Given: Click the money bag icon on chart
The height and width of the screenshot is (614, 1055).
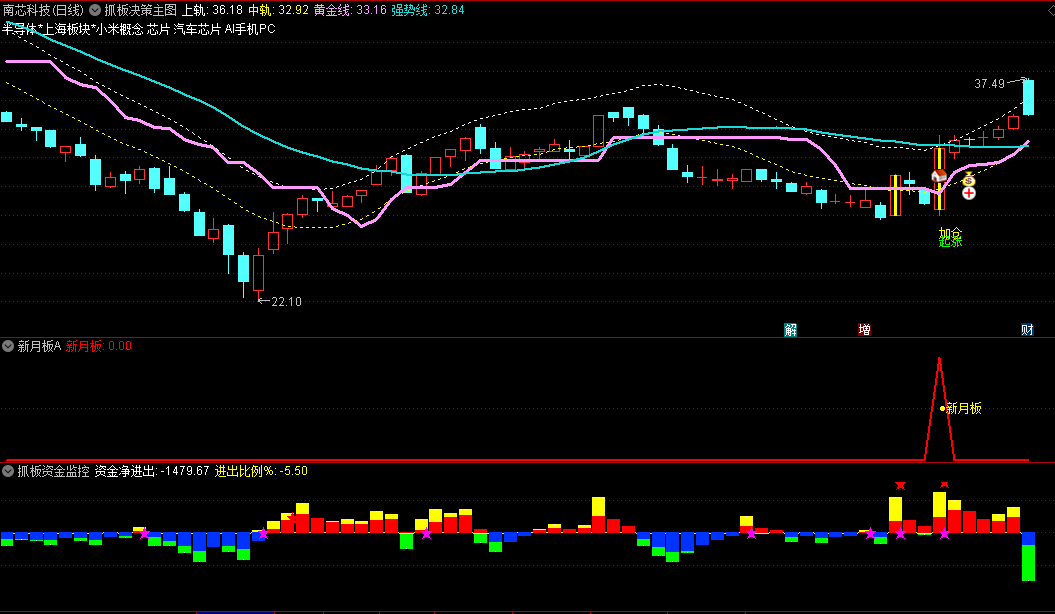Looking at the screenshot, I should coord(968,180).
